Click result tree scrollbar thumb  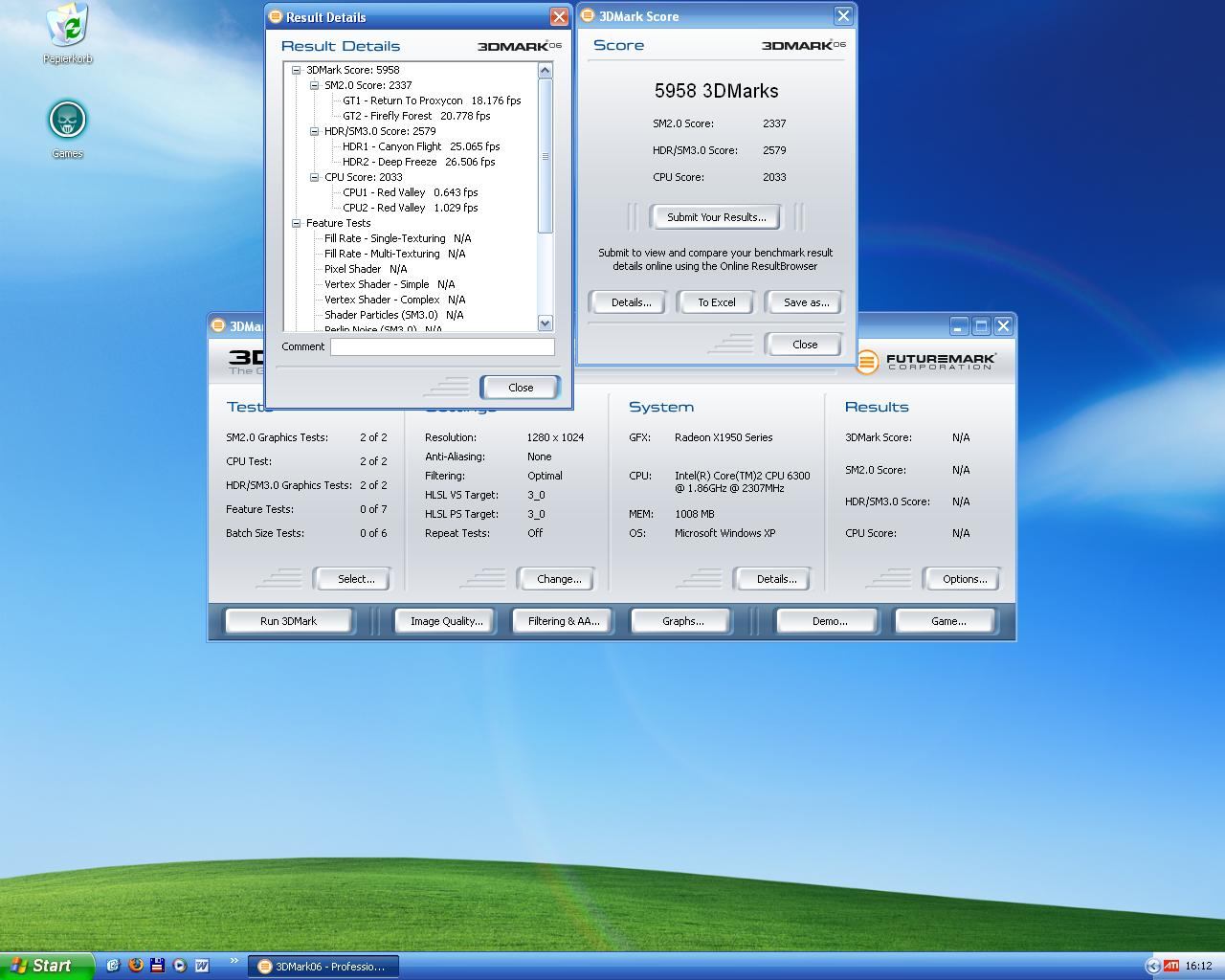point(546,156)
